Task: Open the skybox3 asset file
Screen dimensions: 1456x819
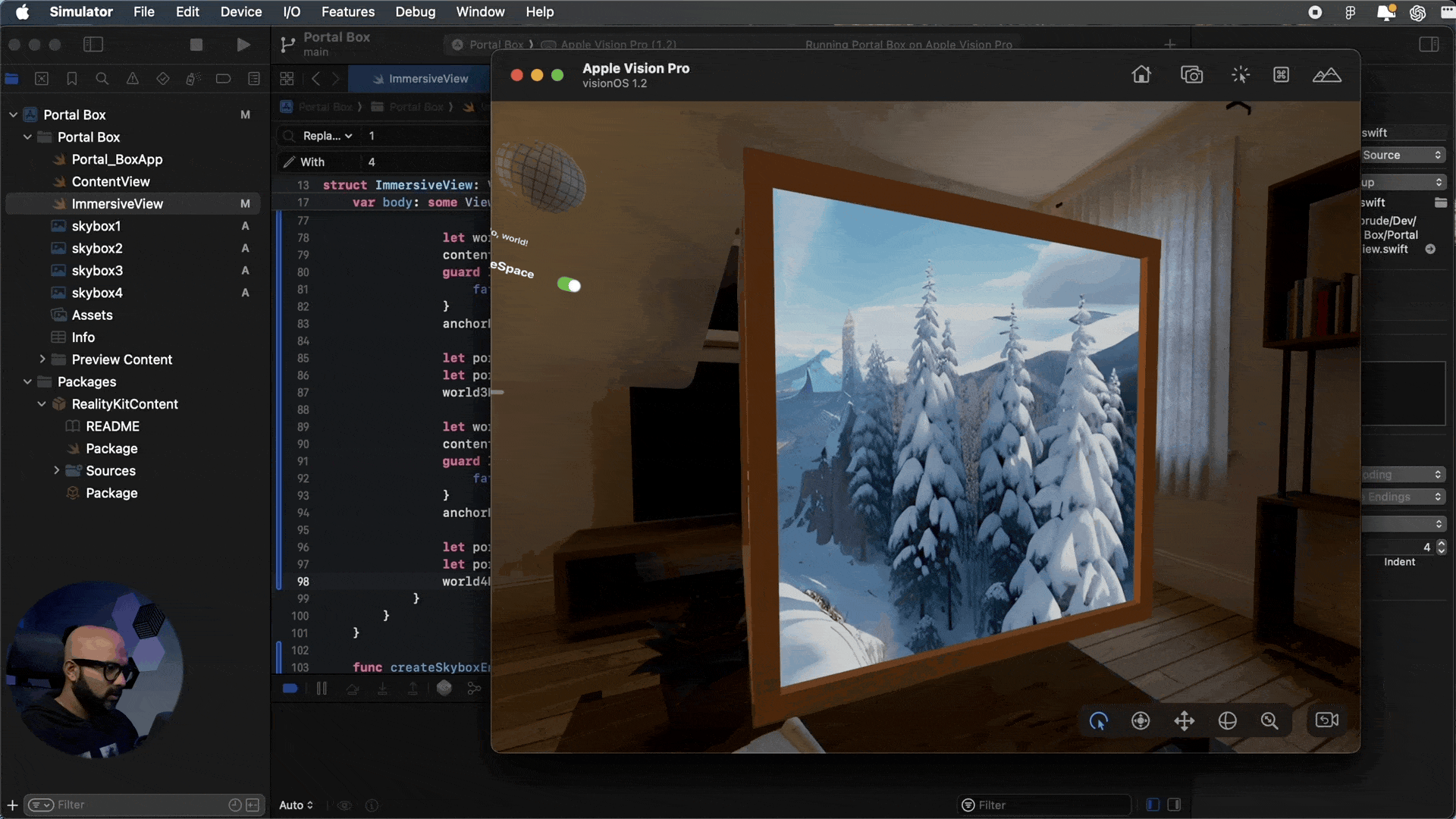Action: (x=97, y=271)
